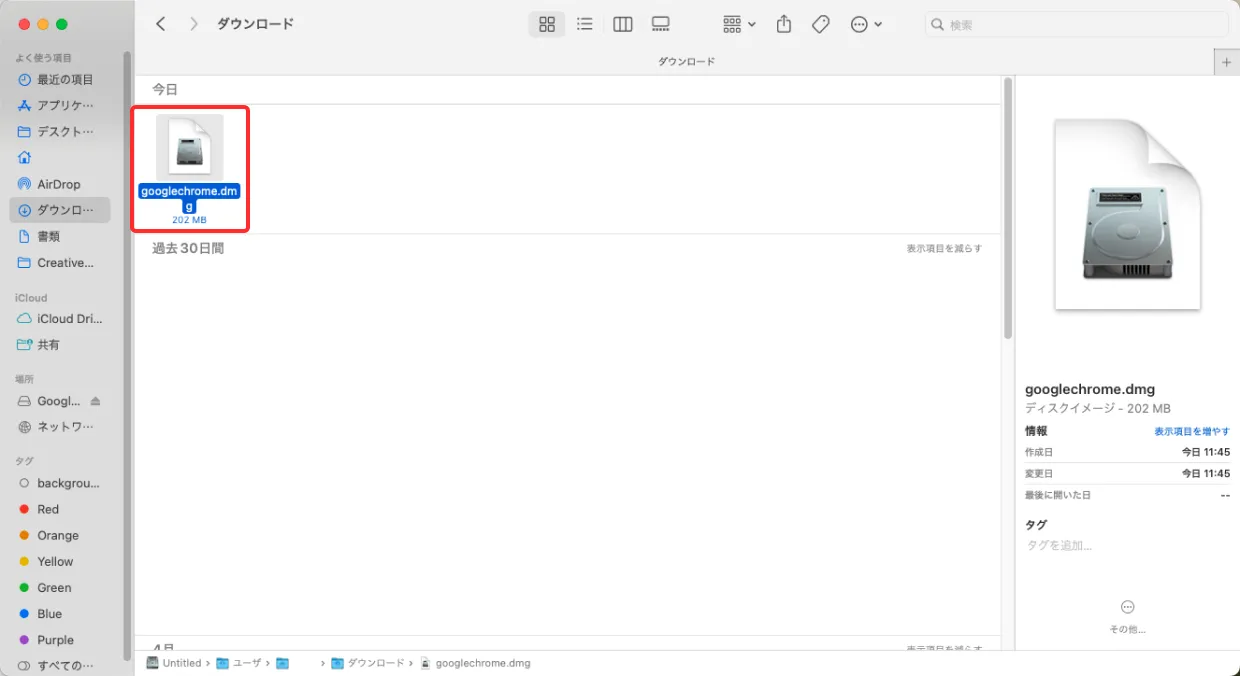Add a new tab with the plus button
Screen dimensions: 1240x676
[1227, 62]
